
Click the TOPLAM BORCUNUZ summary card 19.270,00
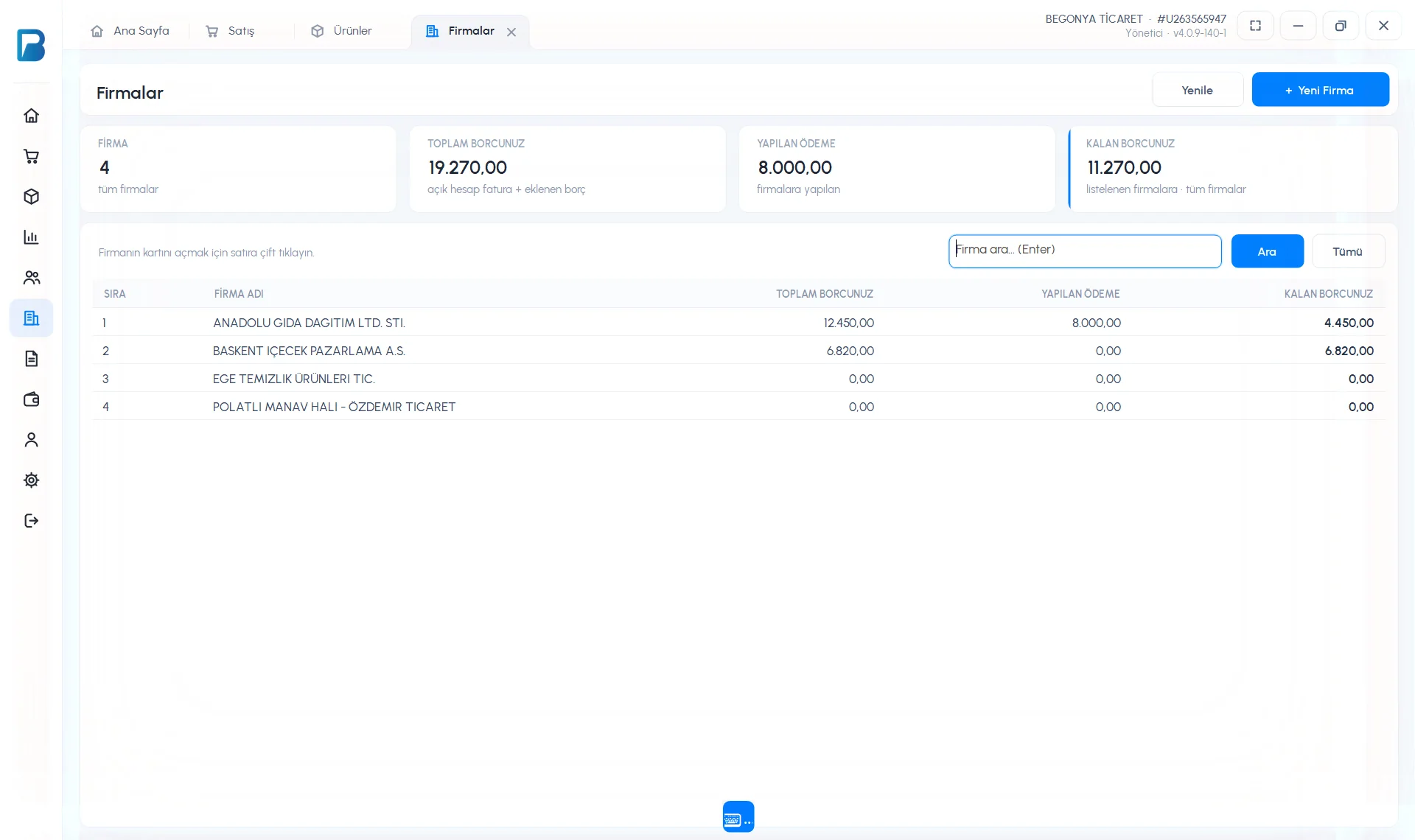pyautogui.click(x=567, y=169)
